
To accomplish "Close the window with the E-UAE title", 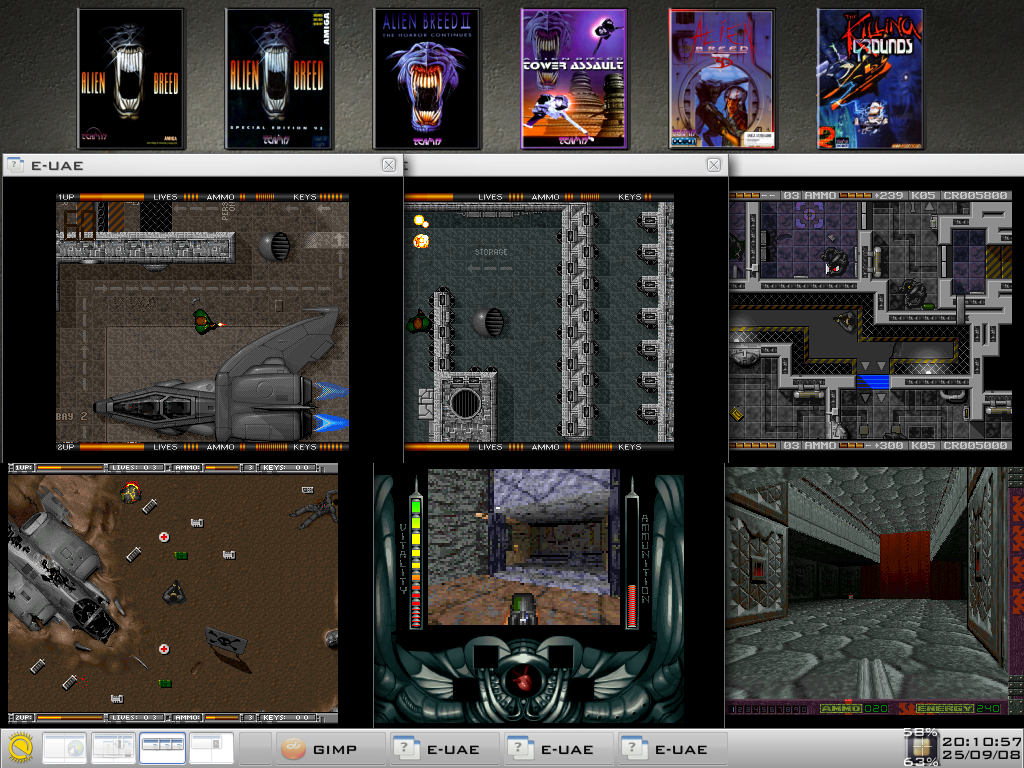I will tap(389, 165).
